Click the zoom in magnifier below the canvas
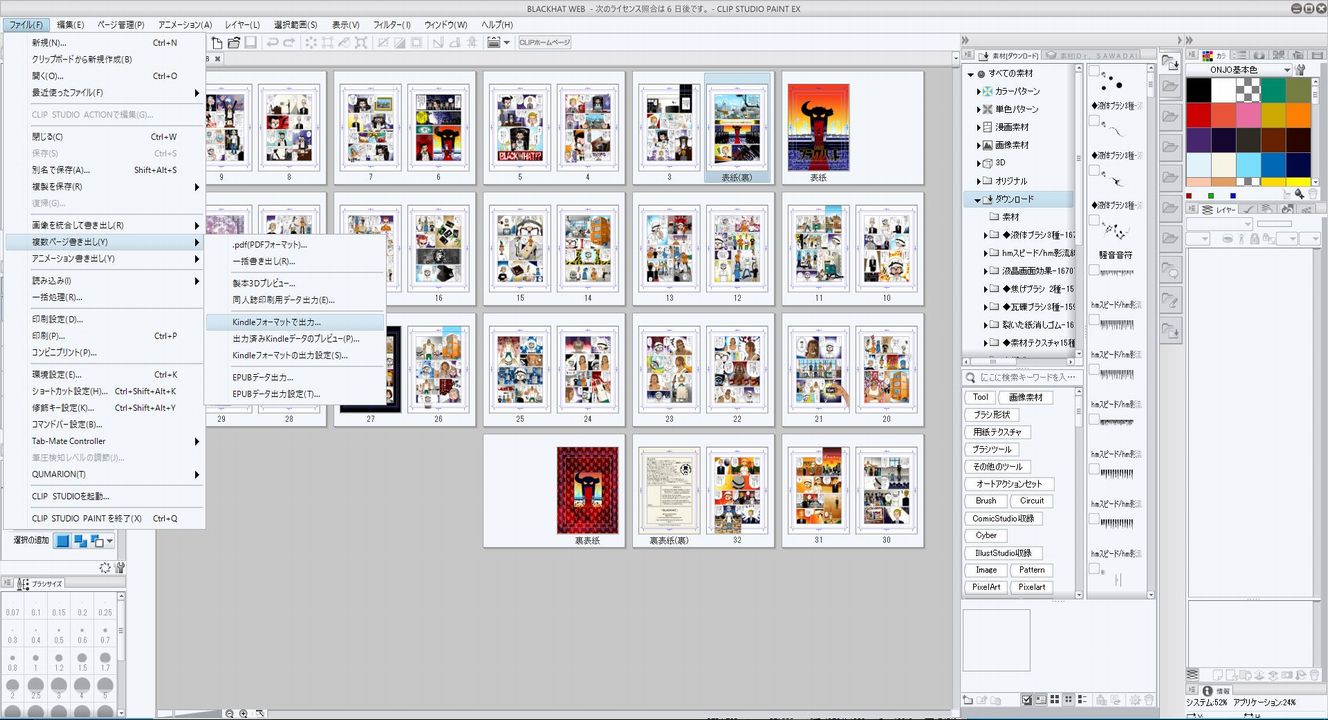This screenshot has height=720, width=1328. (x=243, y=713)
